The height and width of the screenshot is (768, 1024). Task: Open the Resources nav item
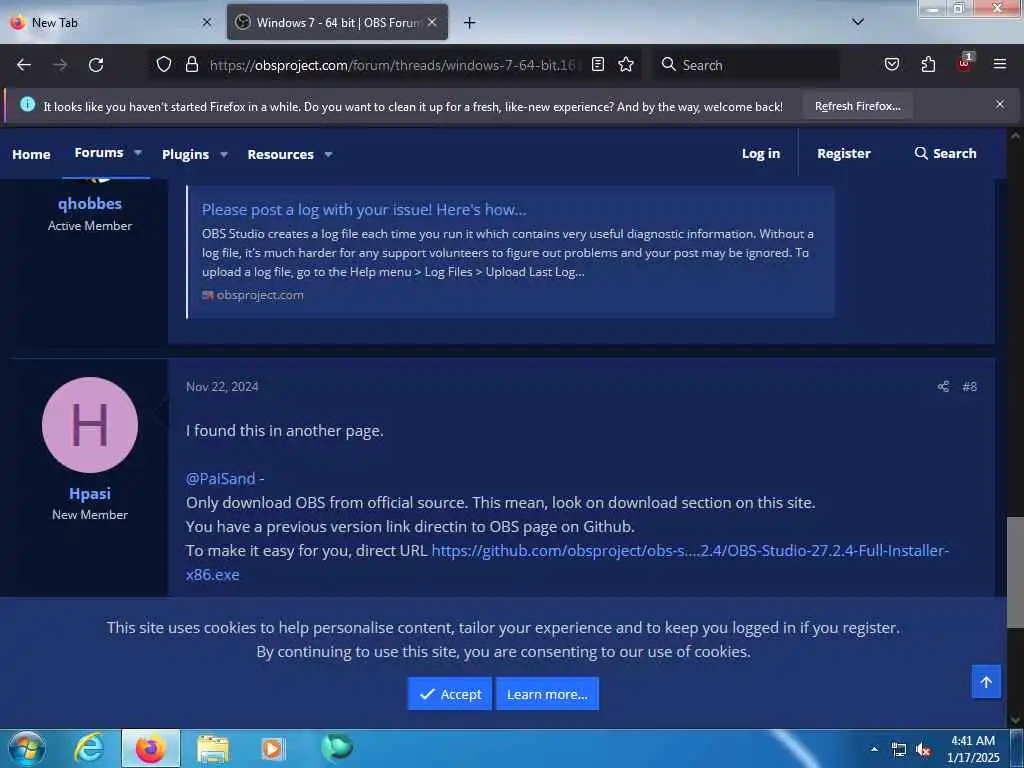[x=280, y=154]
